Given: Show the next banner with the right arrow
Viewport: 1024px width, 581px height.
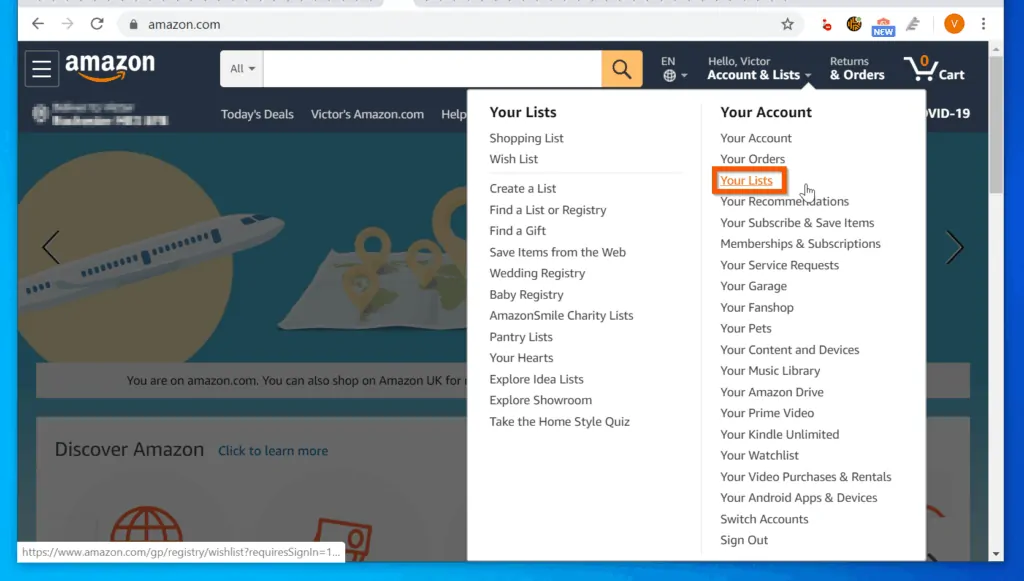Looking at the screenshot, I should 954,247.
